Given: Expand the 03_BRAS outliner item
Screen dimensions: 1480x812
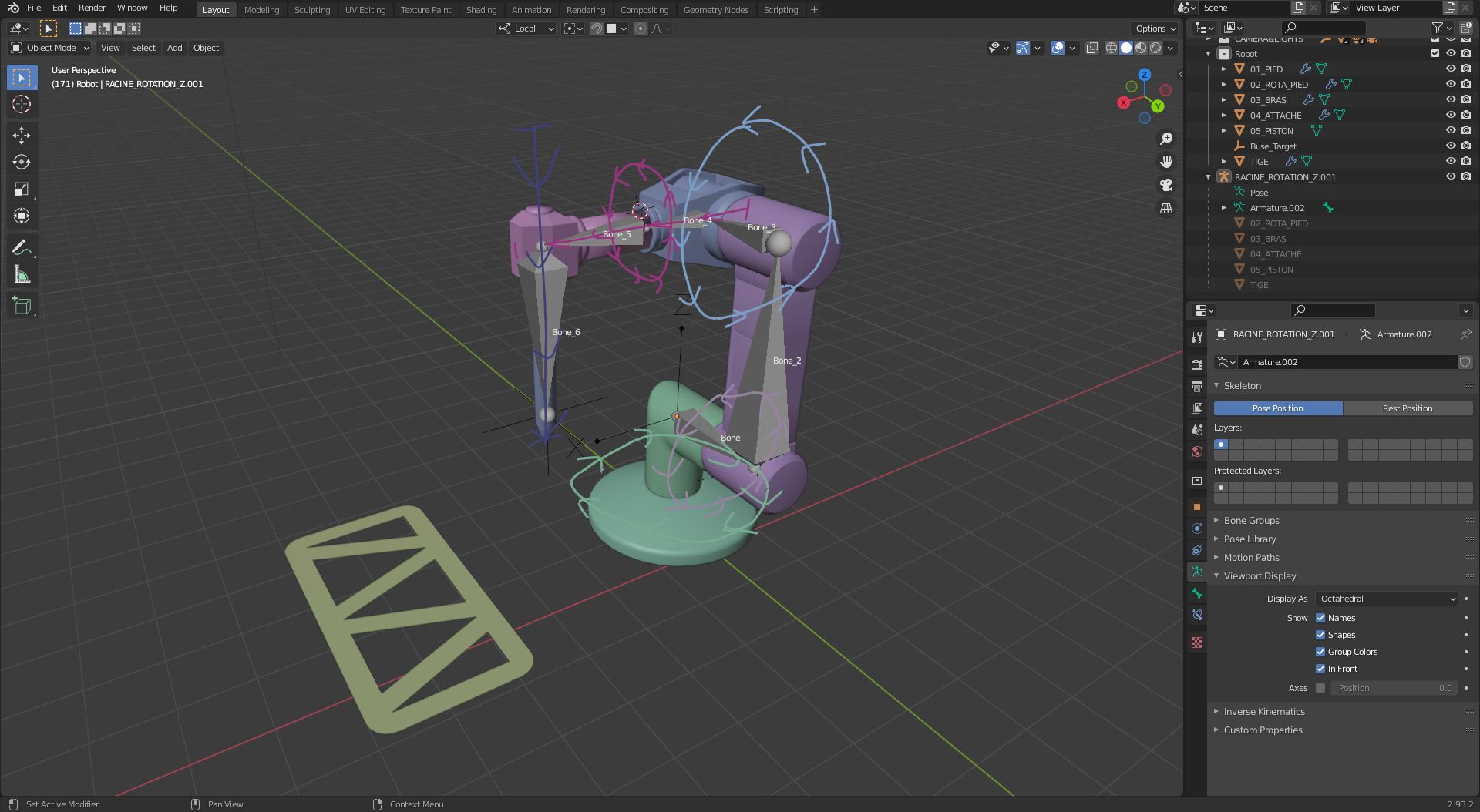Looking at the screenshot, I should click(1223, 99).
